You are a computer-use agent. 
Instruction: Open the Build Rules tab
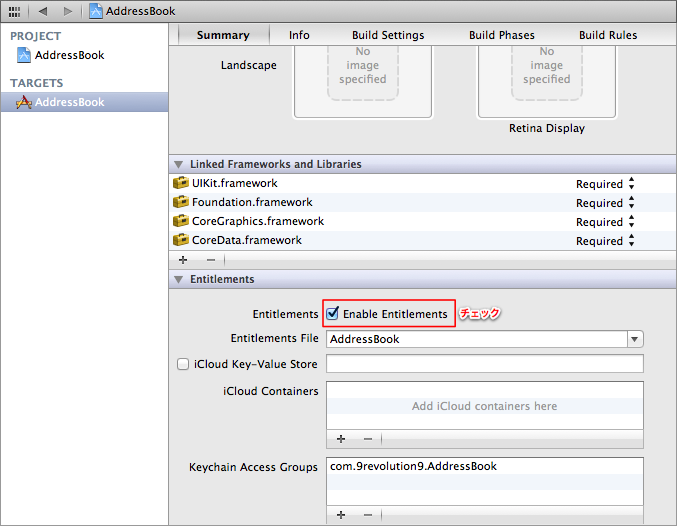pos(608,35)
